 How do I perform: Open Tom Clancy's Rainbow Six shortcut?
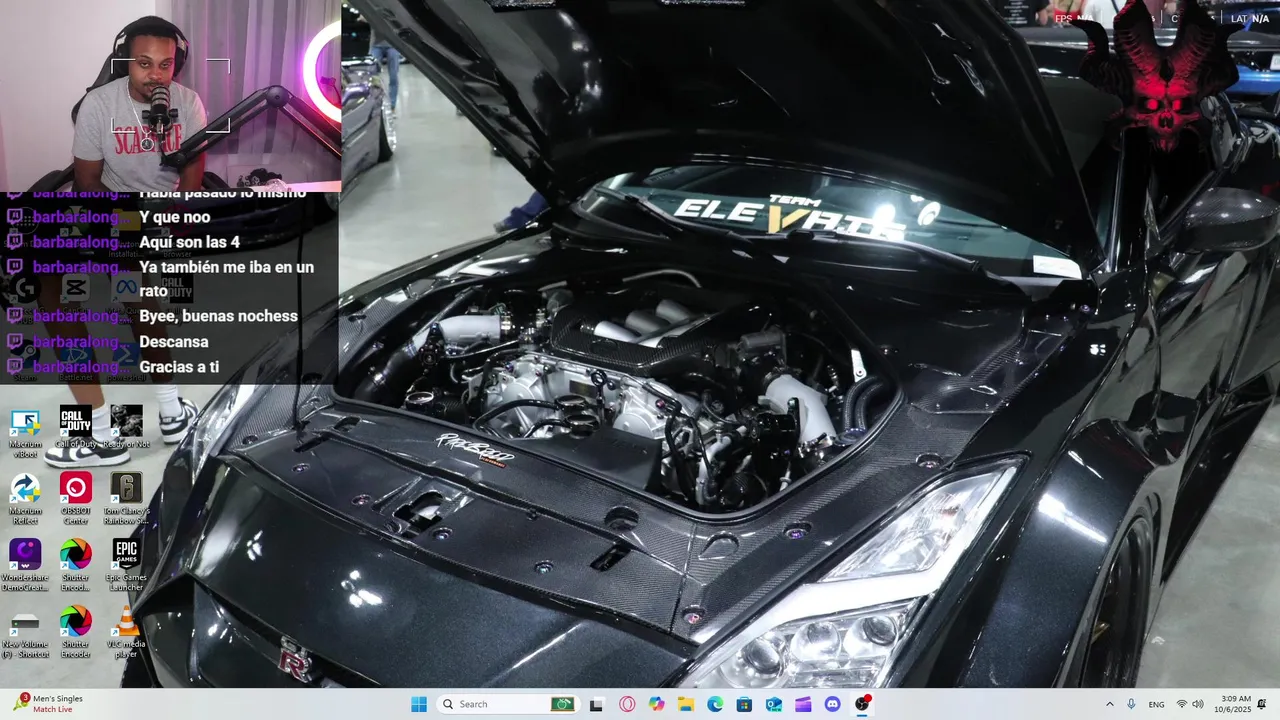(126, 498)
